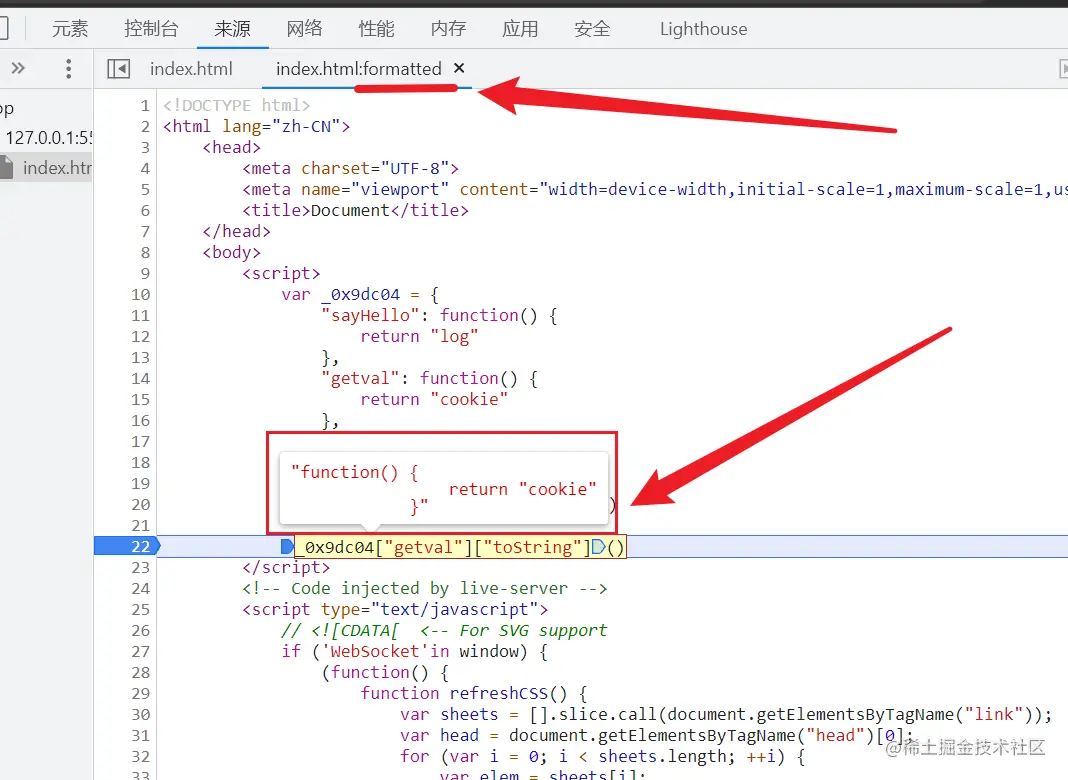Switch to the 性能 (Performance) tab
The width and height of the screenshot is (1068, 780).
377,29
